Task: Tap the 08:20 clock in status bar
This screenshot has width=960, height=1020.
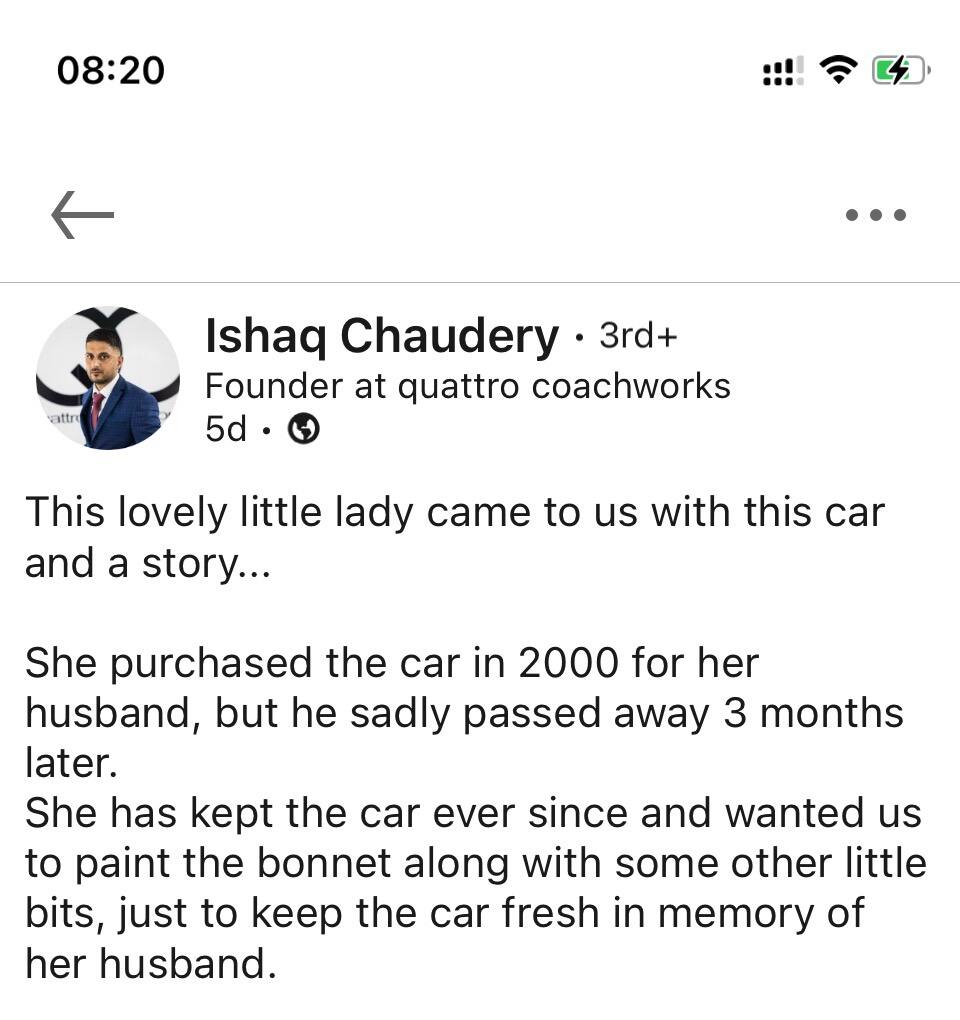Action: [x=111, y=70]
